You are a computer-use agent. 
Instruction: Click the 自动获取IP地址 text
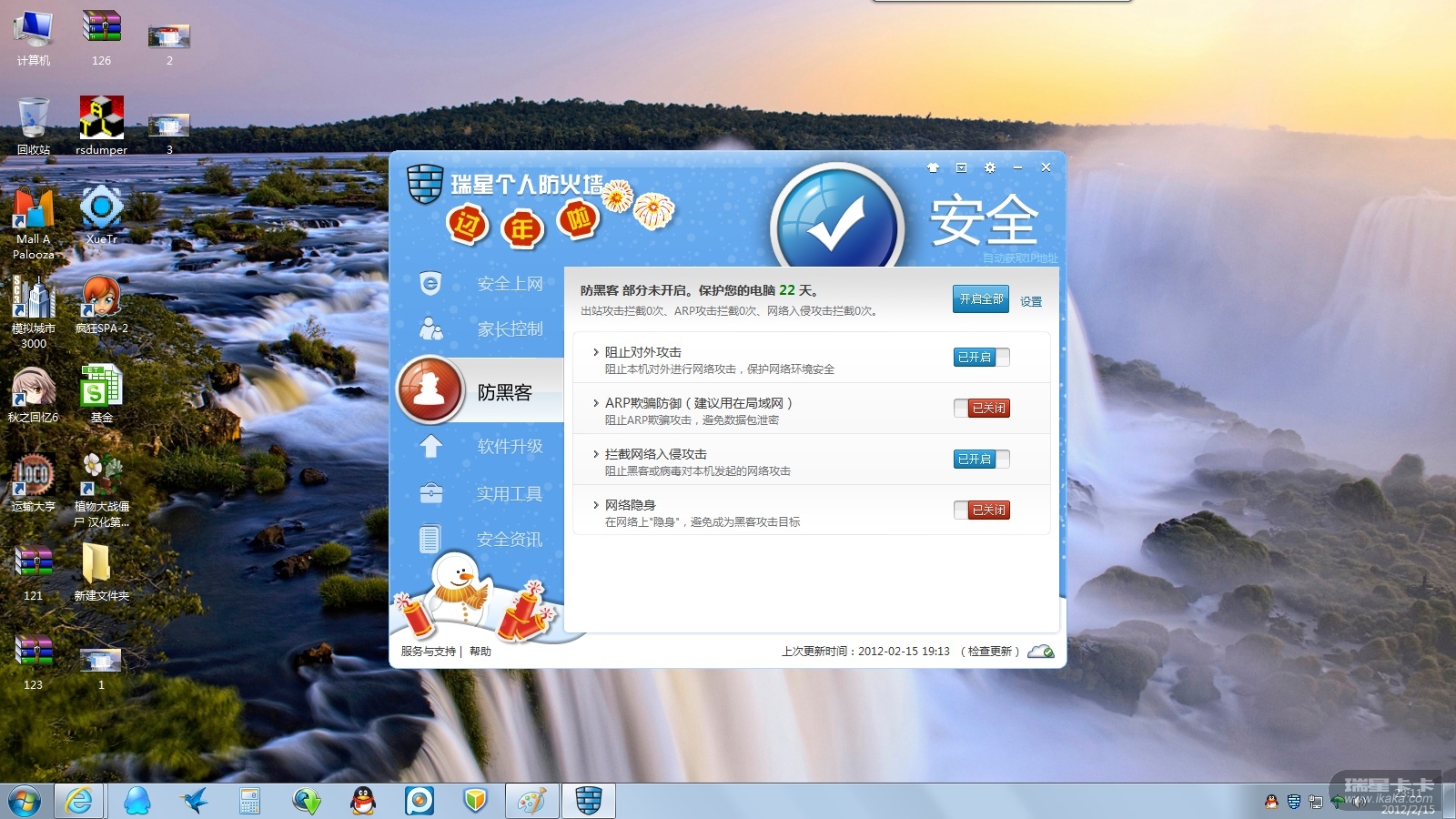[1020, 258]
